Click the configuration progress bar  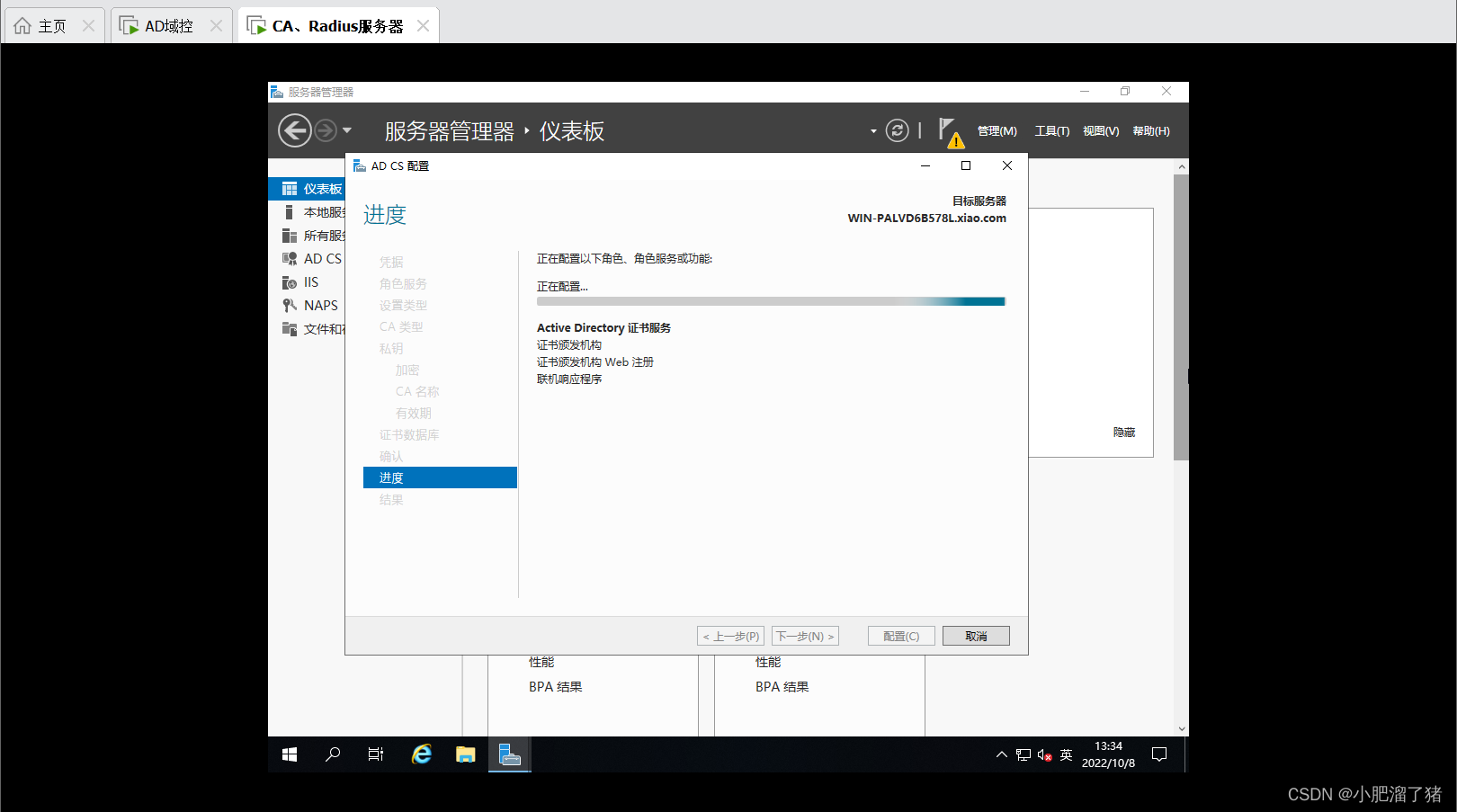coord(771,301)
